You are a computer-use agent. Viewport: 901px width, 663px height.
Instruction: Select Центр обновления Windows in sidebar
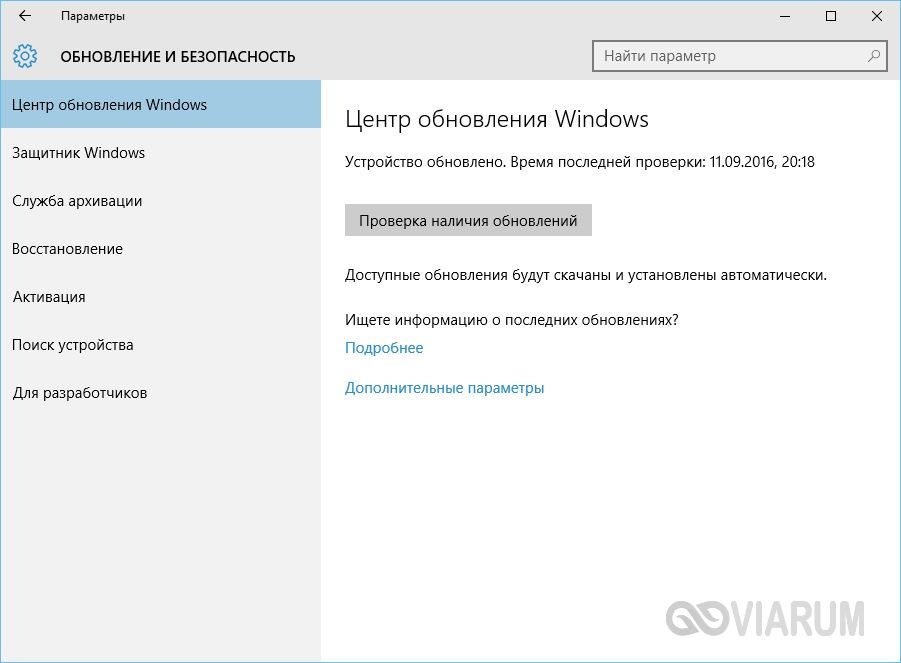(x=160, y=105)
